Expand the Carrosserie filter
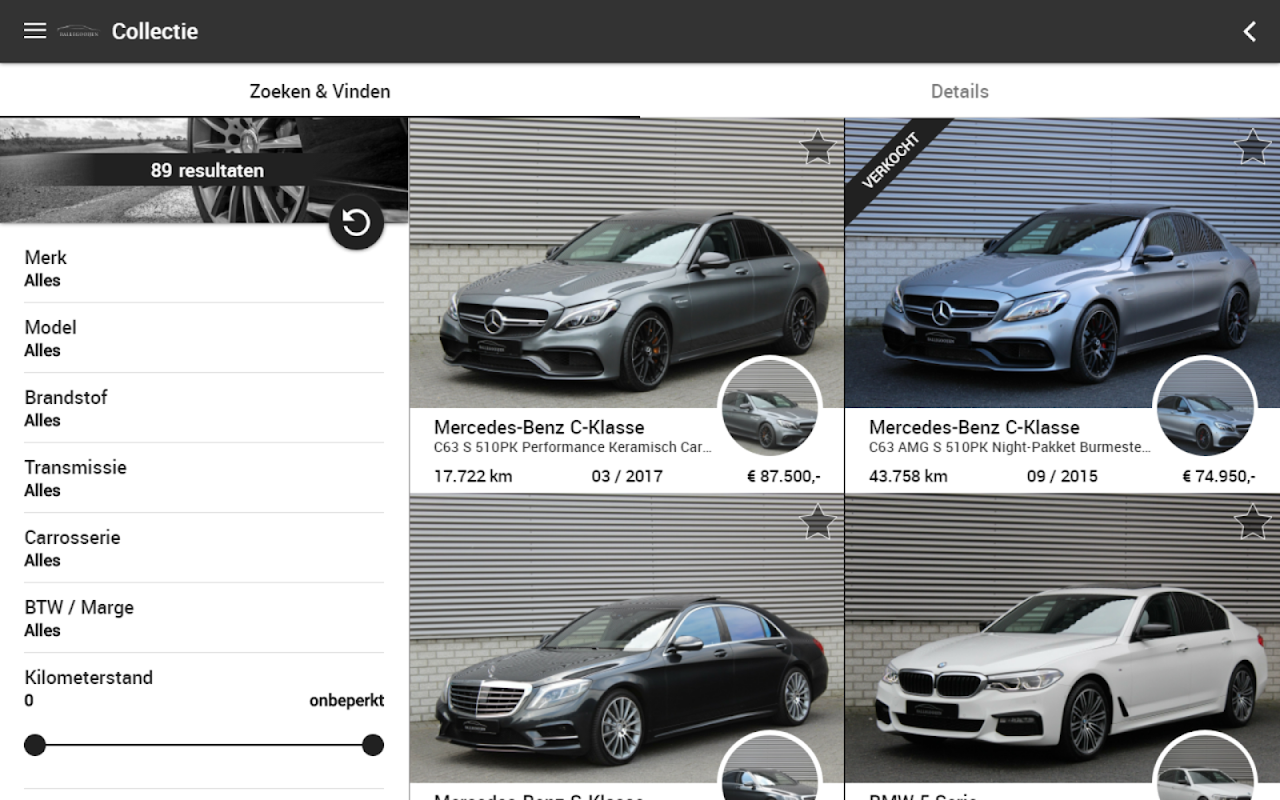The height and width of the screenshot is (800, 1280). (x=204, y=548)
